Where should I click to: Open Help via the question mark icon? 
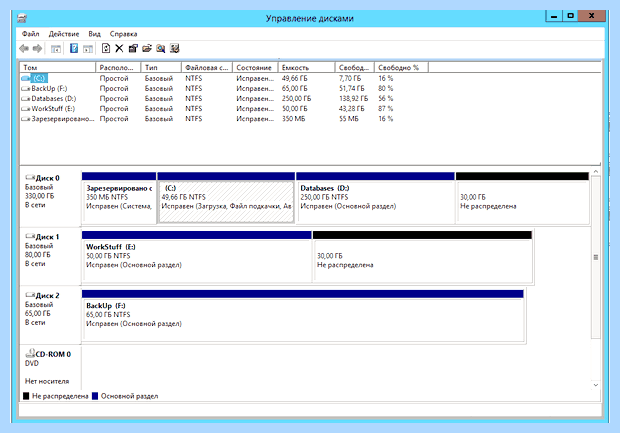(74, 48)
